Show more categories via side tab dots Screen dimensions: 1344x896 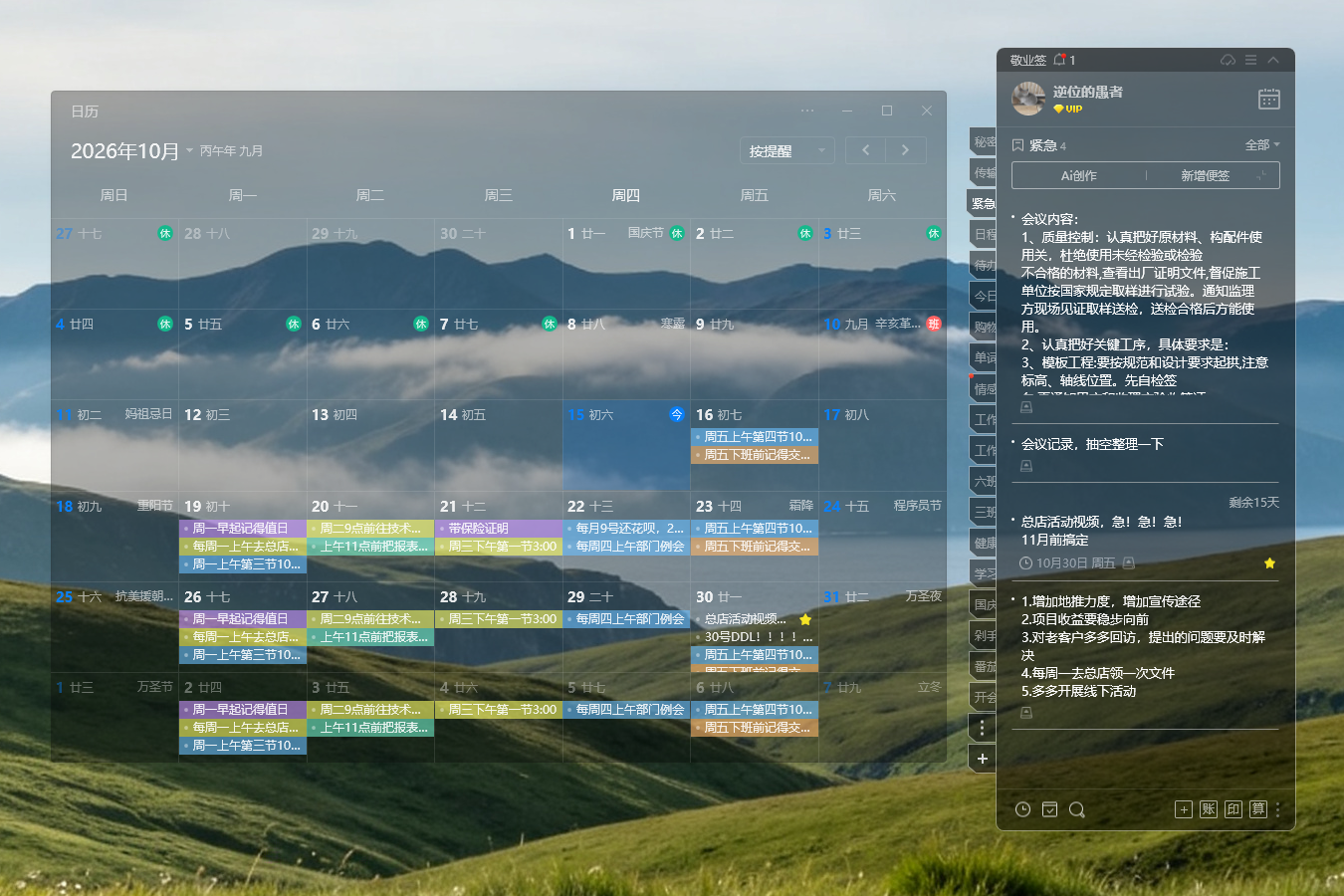983,728
